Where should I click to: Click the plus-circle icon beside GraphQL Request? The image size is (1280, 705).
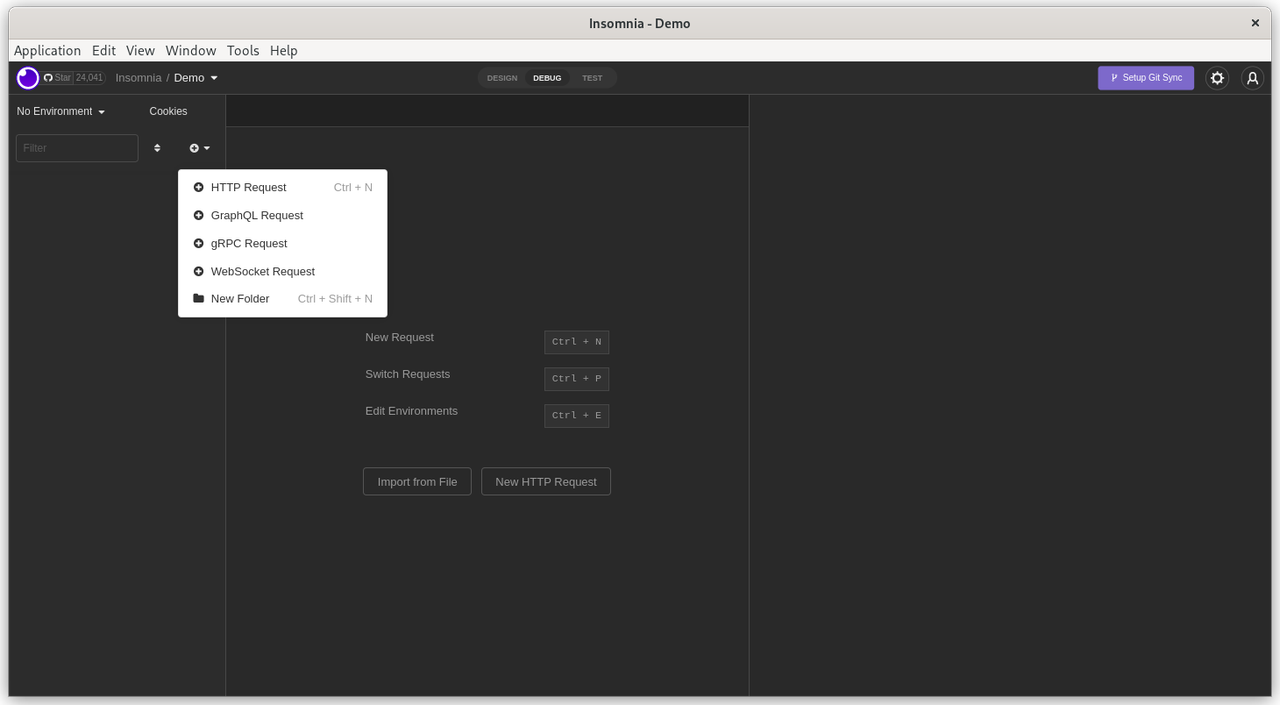(x=198, y=215)
